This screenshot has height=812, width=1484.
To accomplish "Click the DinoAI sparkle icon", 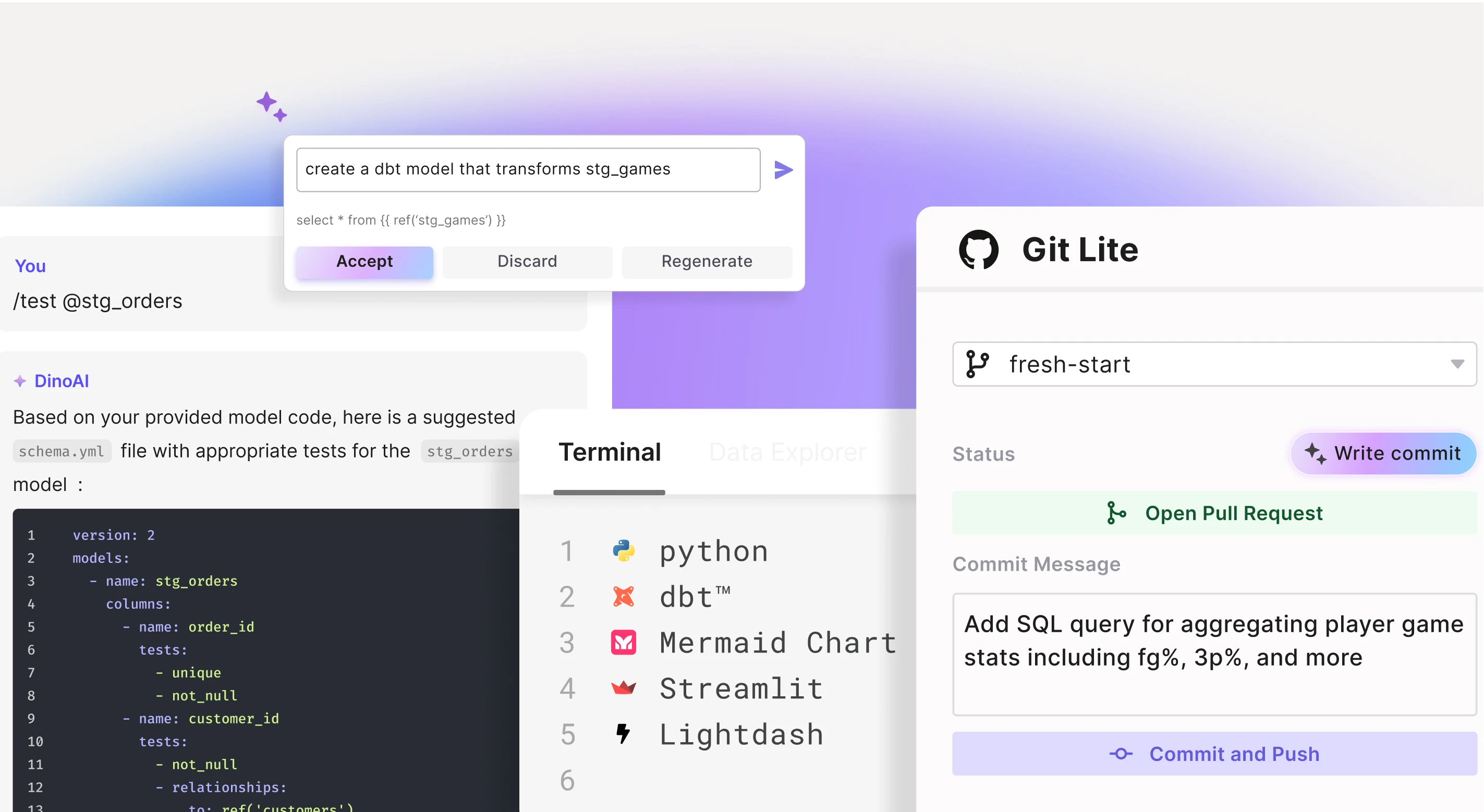I will pos(20,381).
